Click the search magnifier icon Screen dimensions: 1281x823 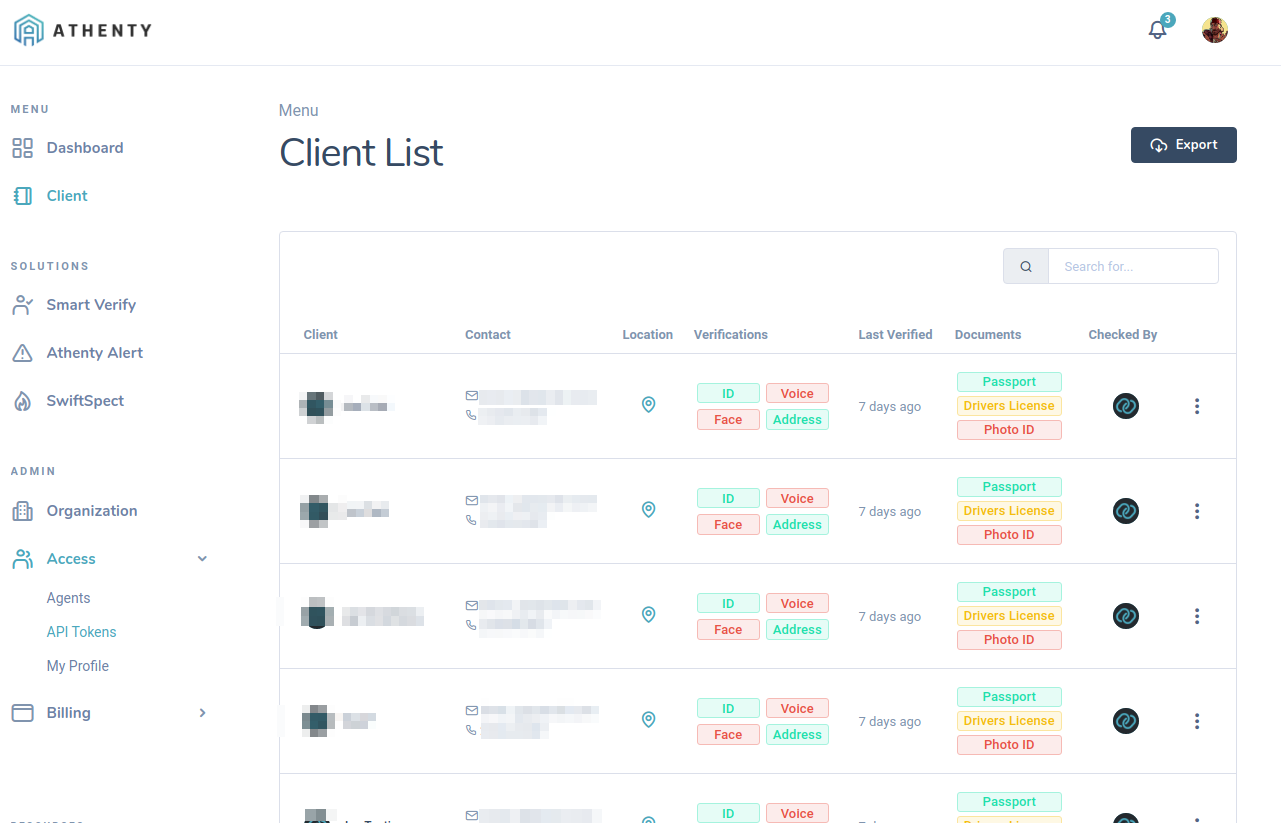[1025, 266]
